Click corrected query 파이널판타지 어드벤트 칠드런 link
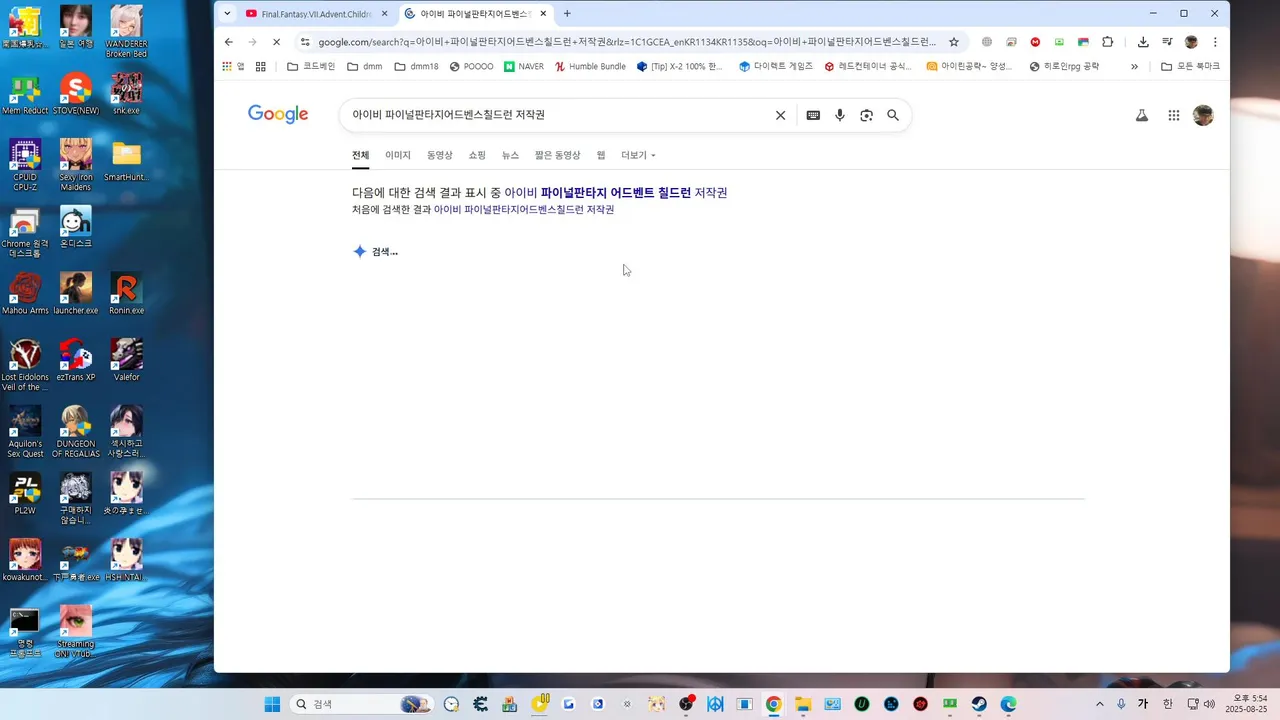The image size is (1280, 720). [616, 193]
